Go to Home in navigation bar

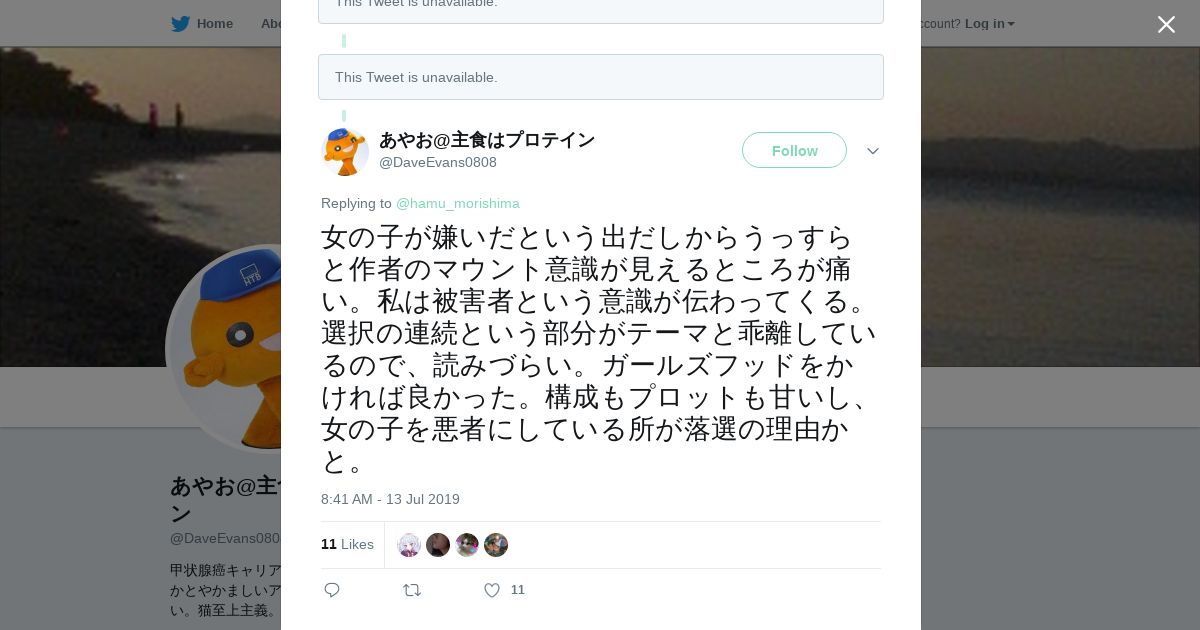pyautogui.click(x=214, y=24)
